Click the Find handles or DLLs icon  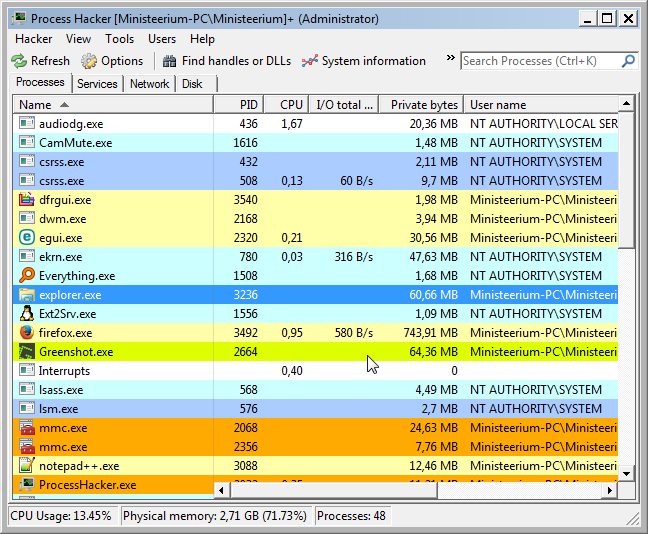pyautogui.click(x=170, y=61)
